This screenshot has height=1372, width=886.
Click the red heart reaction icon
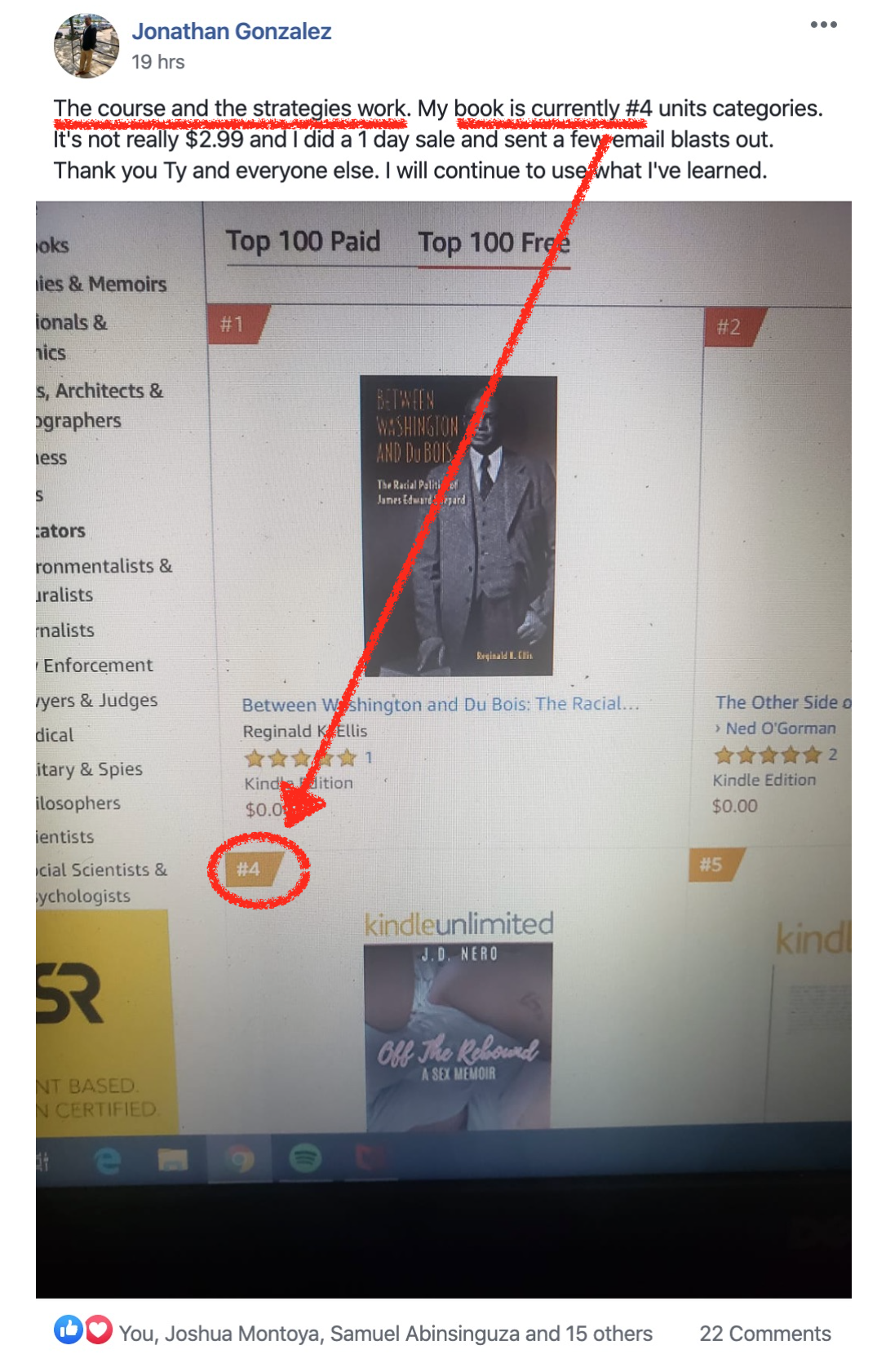tap(98, 1330)
